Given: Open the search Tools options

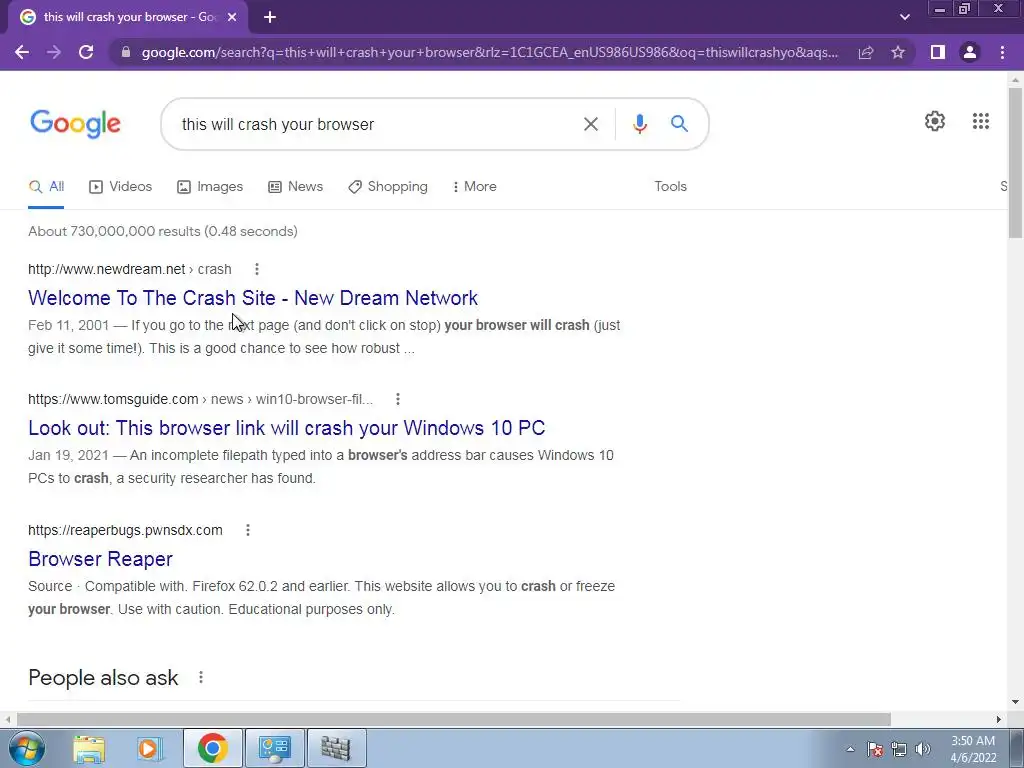Looking at the screenshot, I should pyautogui.click(x=671, y=187).
